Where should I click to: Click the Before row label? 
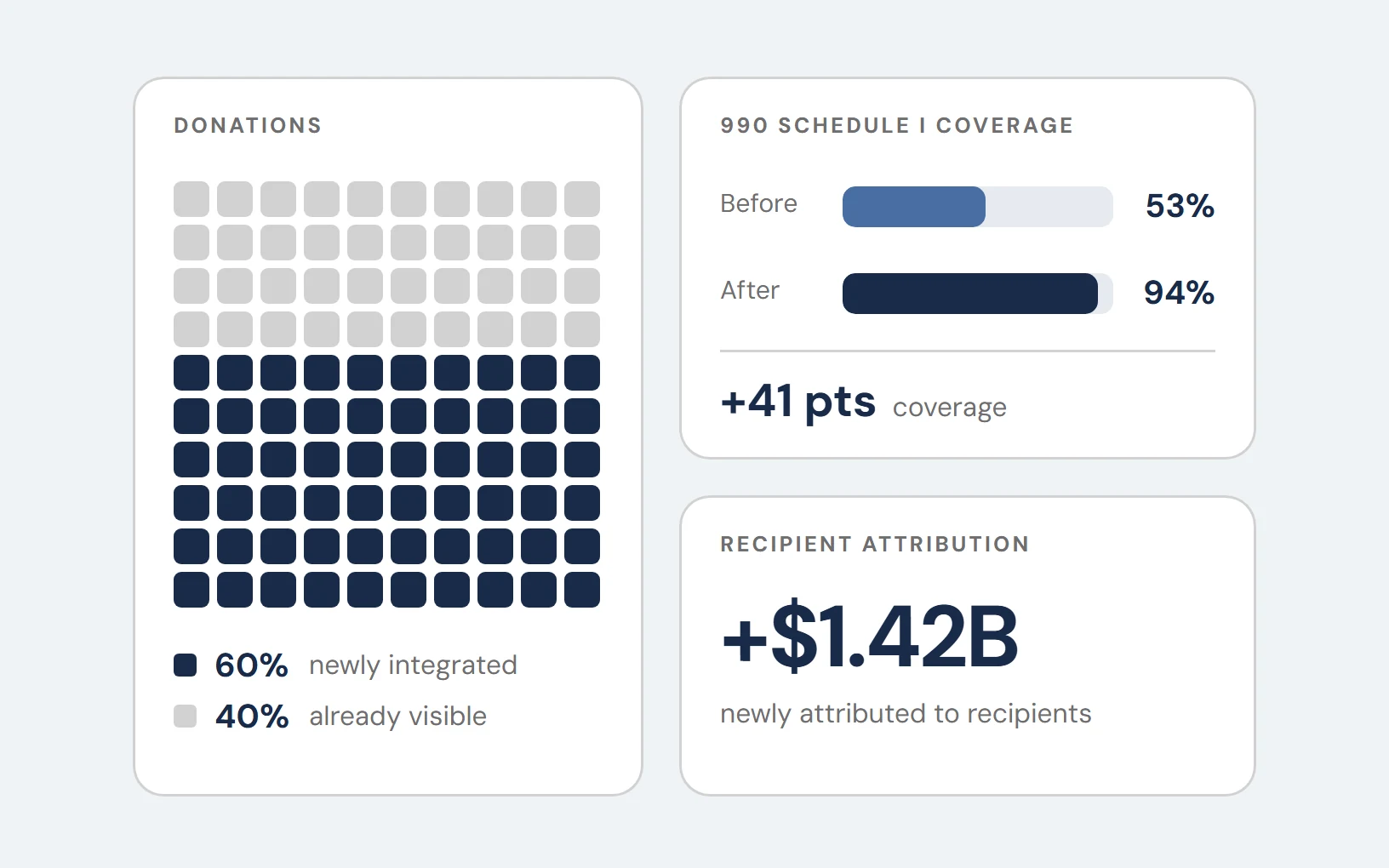point(758,203)
